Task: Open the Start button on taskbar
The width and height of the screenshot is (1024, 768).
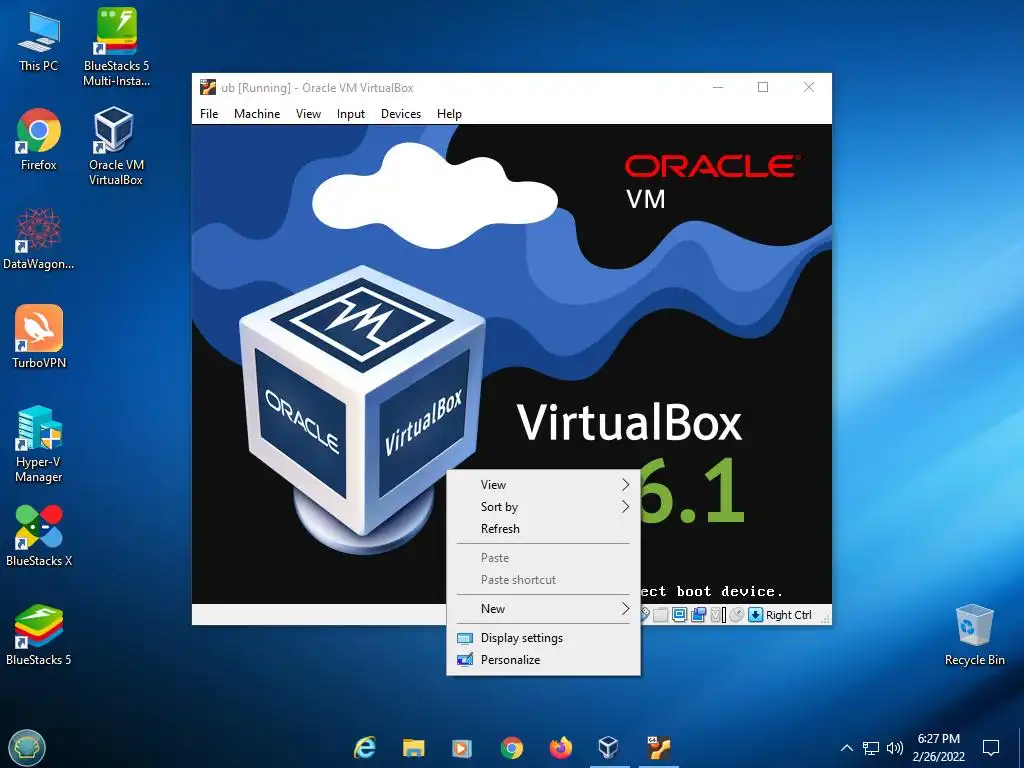Action: point(27,748)
